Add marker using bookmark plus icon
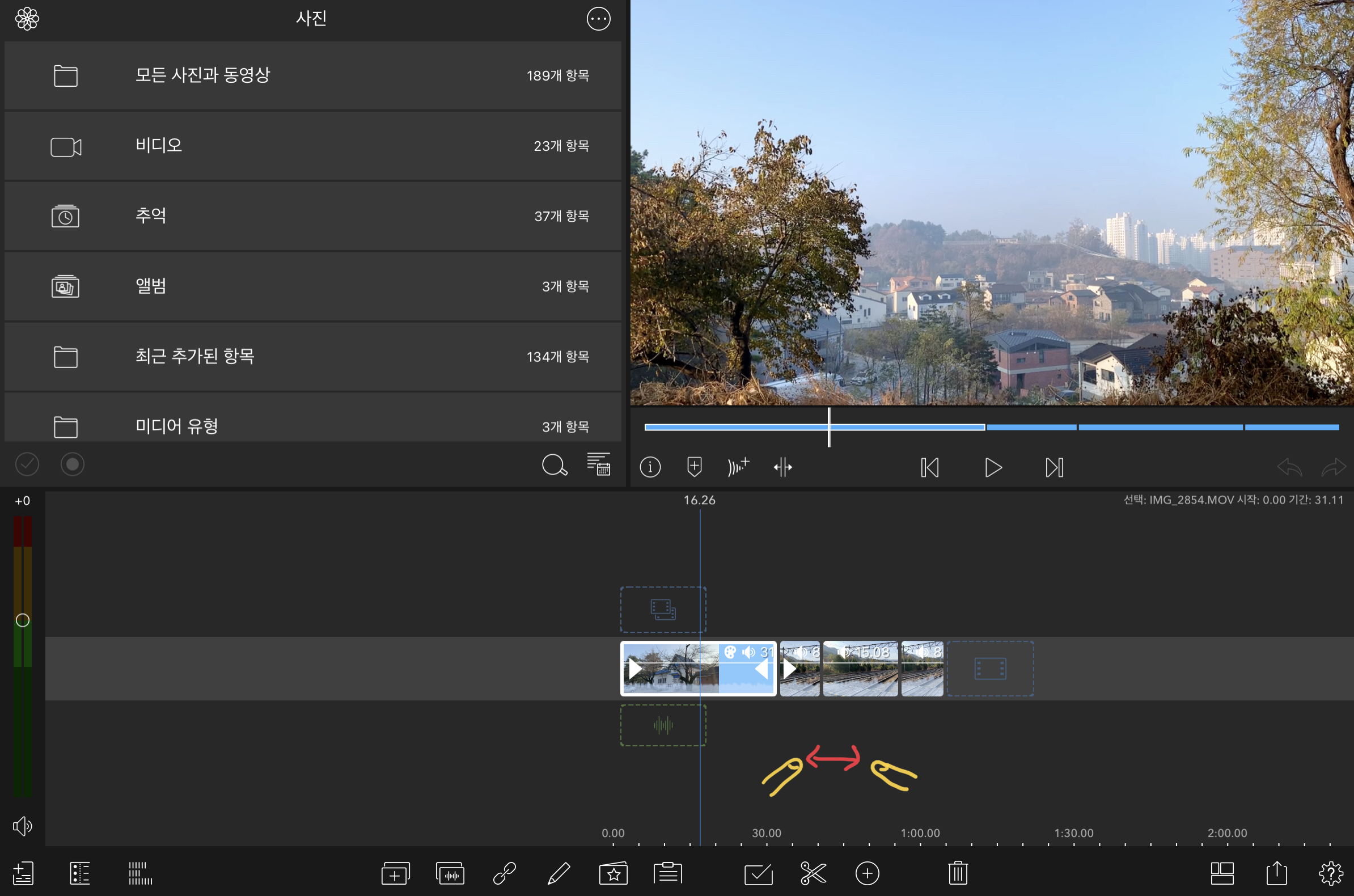 coord(694,467)
